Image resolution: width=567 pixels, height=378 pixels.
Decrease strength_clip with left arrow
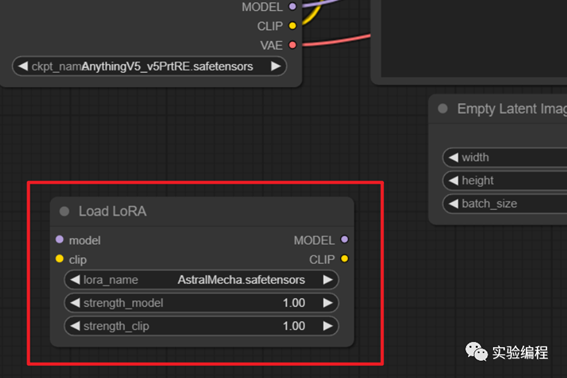75,326
